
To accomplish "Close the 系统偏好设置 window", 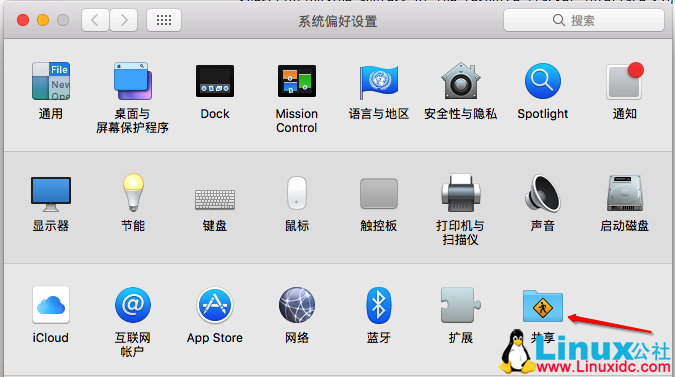I will 23,20.
